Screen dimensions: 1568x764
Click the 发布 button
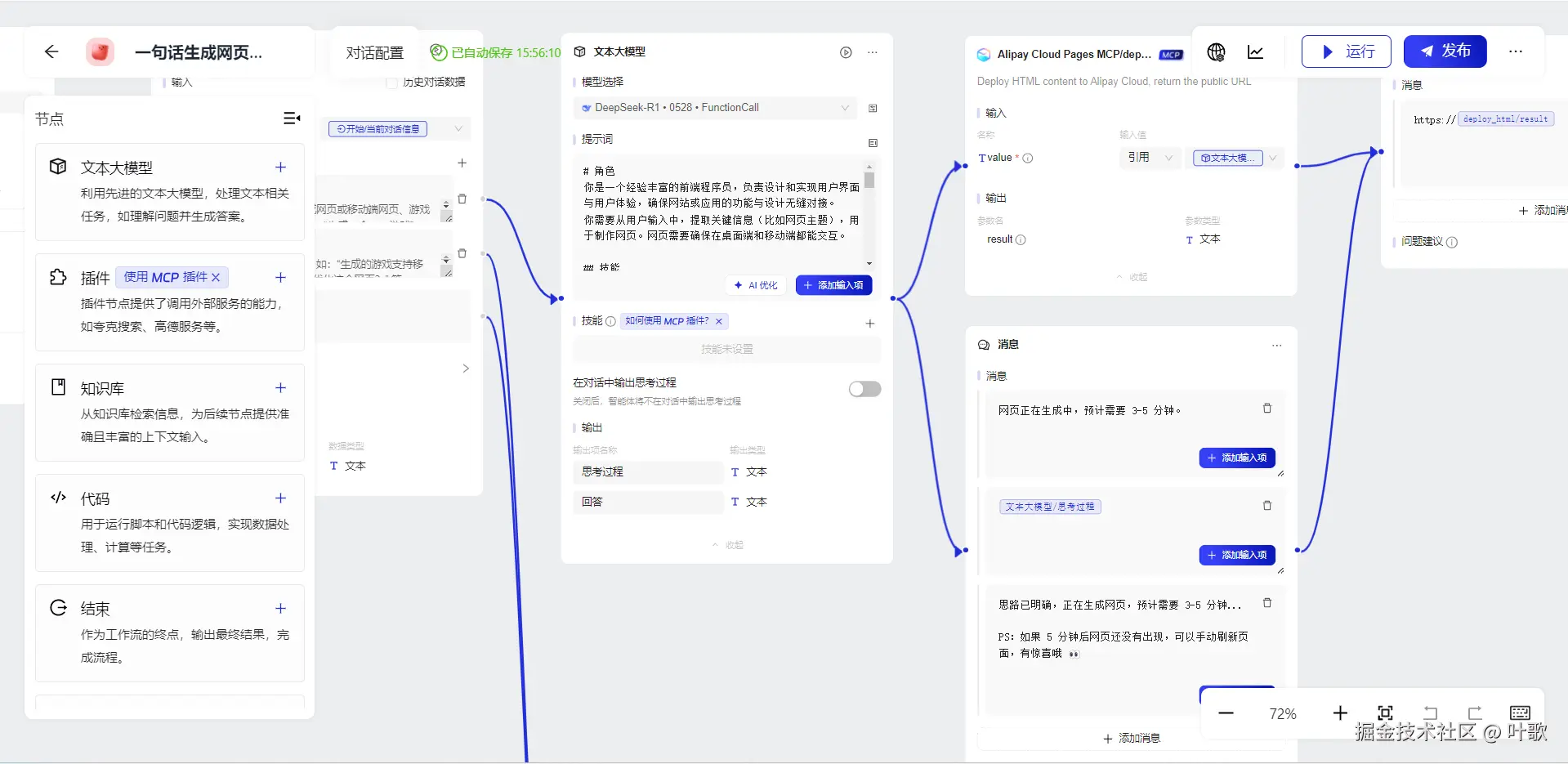(x=1445, y=51)
